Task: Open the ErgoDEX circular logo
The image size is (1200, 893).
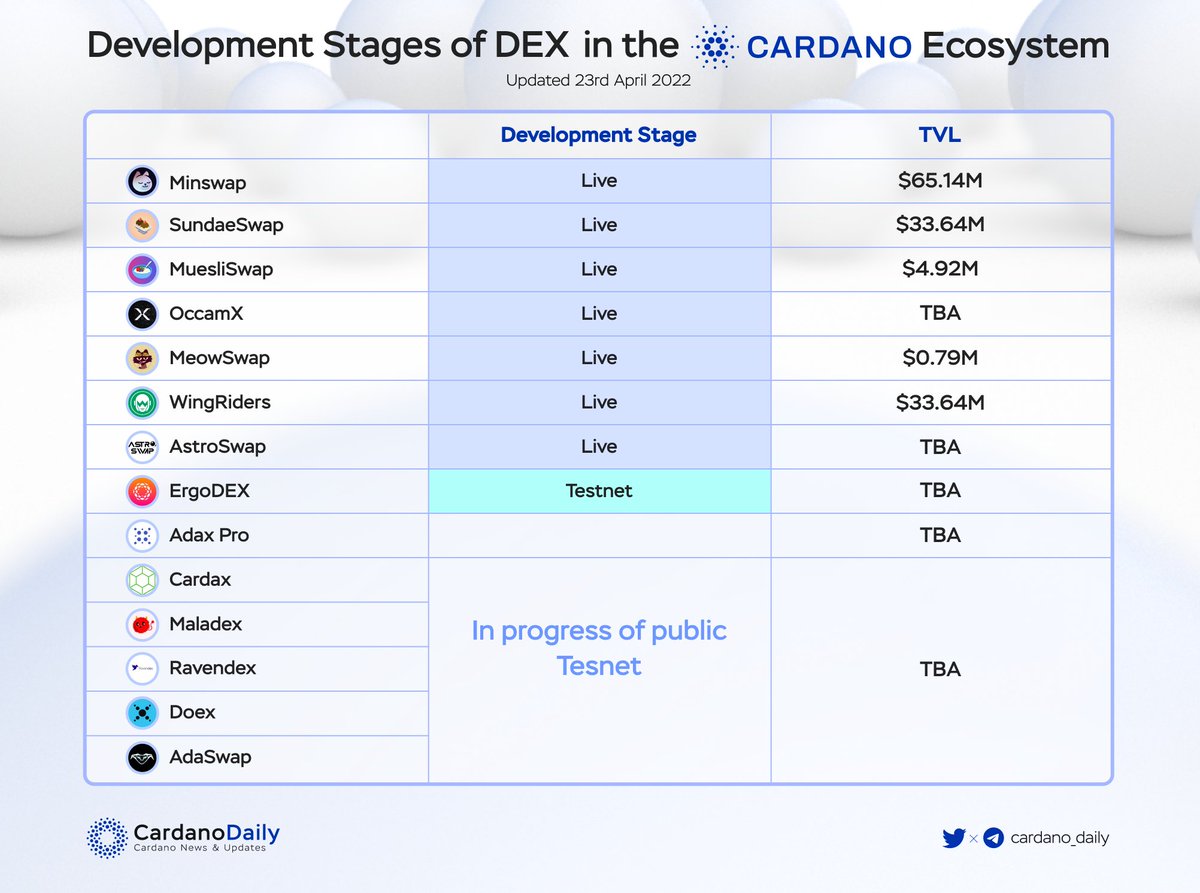Action: [140, 491]
